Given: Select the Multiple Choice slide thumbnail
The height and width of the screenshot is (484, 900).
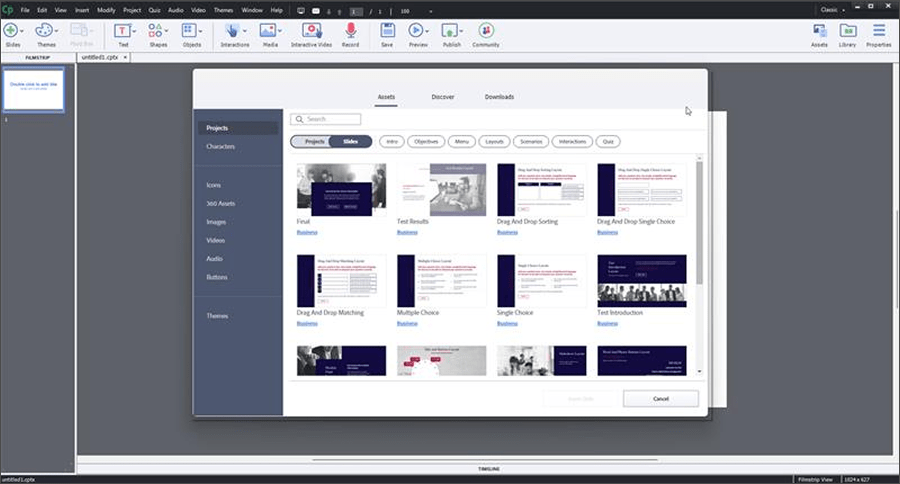Looking at the screenshot, I should point(441,281).
